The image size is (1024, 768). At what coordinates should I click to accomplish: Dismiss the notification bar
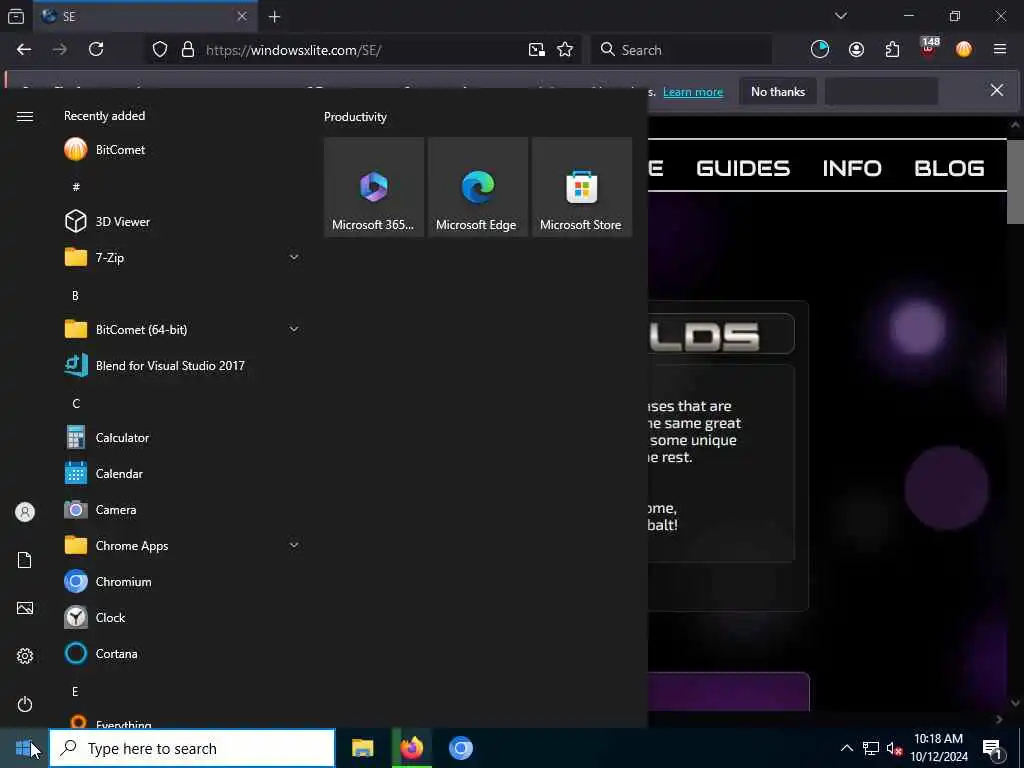tap(997, 90)
